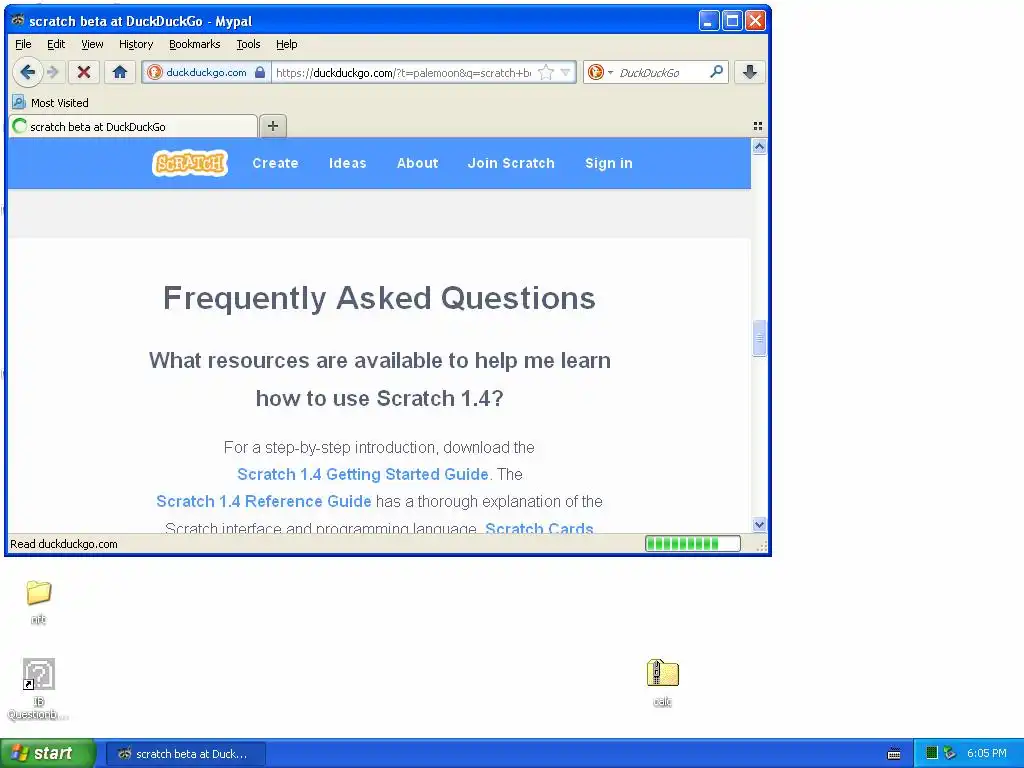
Task: Open the Windows Start button
Action: pos(47,754)
